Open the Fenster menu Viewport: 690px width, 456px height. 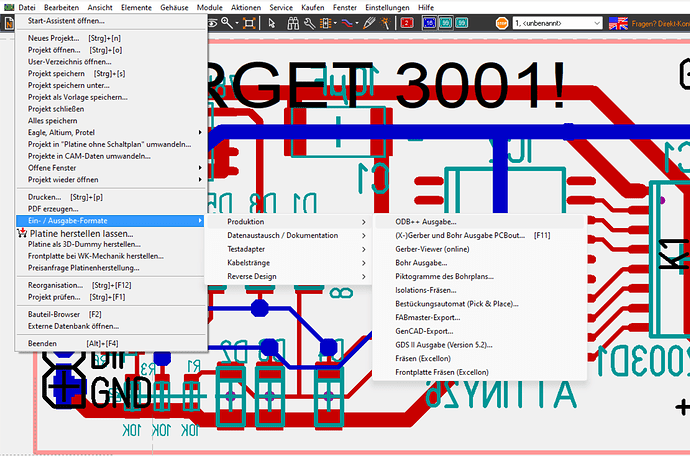(345, 7)
